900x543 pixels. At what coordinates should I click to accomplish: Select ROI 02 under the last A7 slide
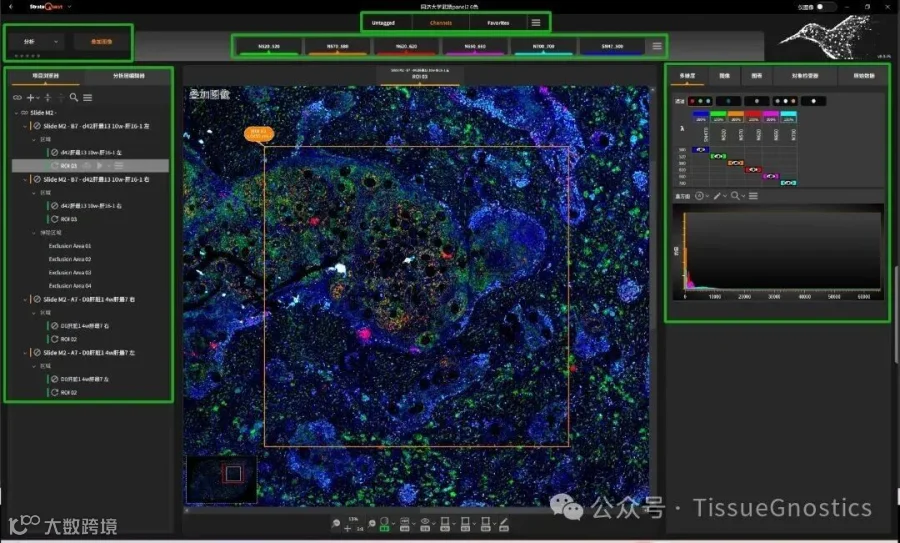69,393
